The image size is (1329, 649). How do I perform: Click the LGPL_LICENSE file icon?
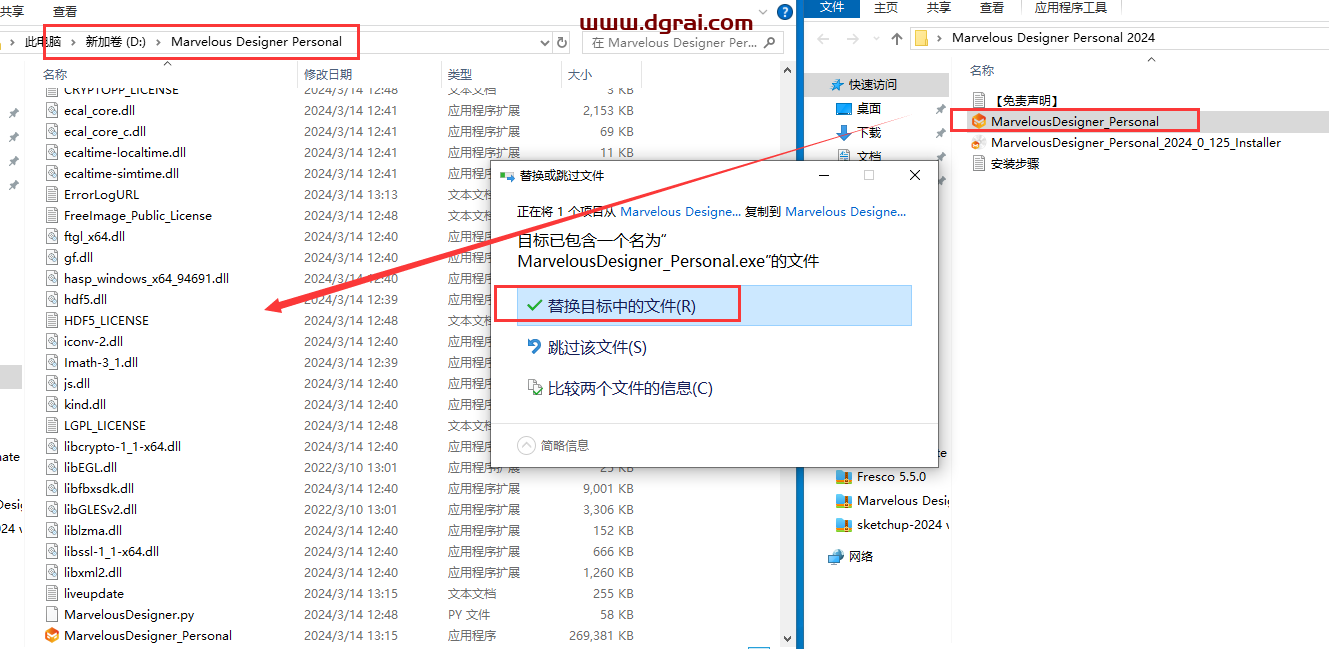(x=52, y=426)
